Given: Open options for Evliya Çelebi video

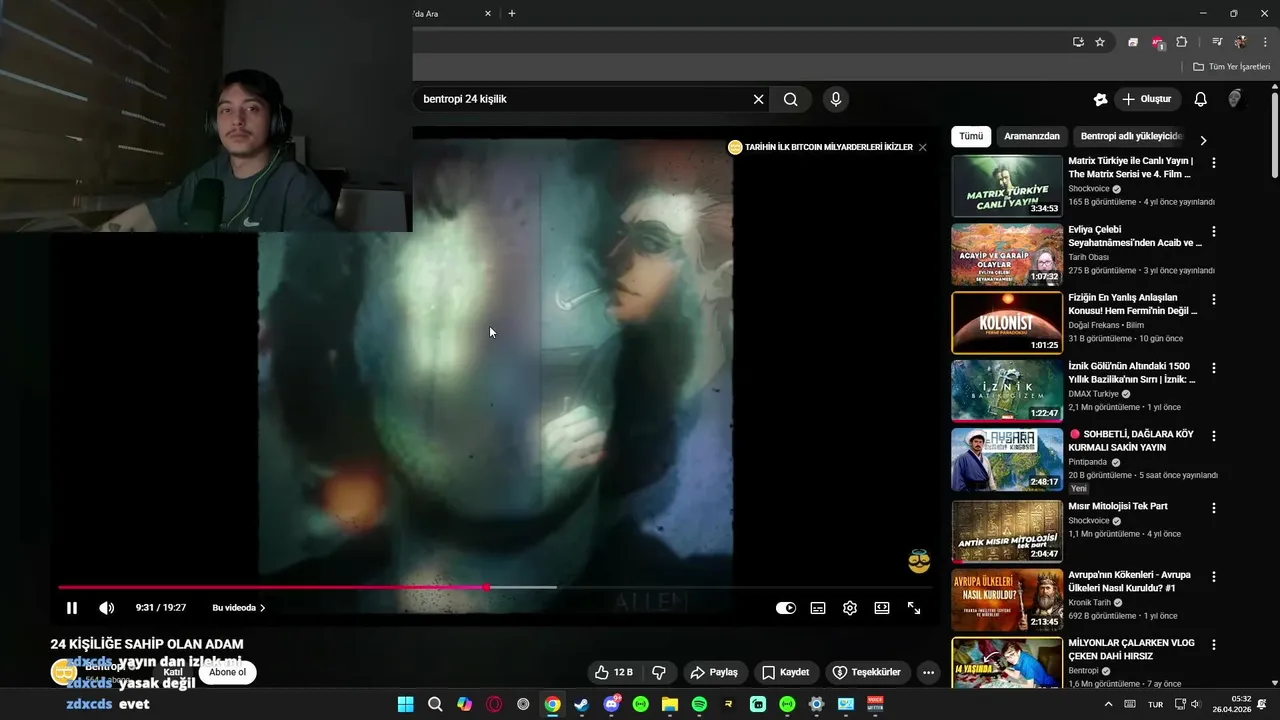Looking at the screenshot, I should [1214, 231].
